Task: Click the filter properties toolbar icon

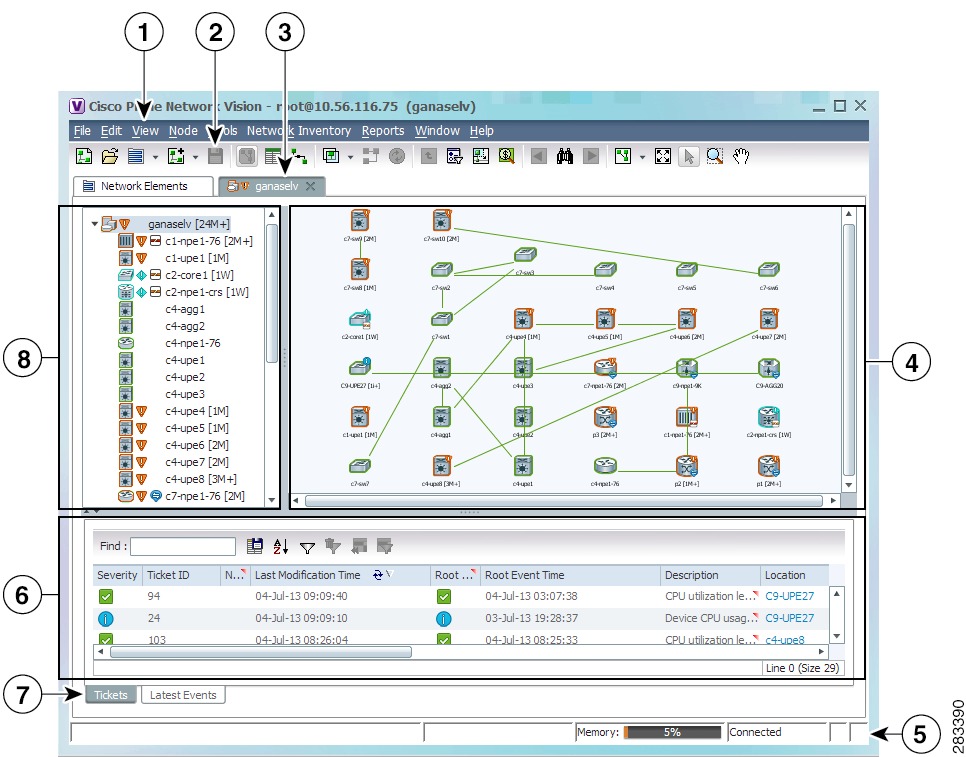Action: [x=455, y=156]
